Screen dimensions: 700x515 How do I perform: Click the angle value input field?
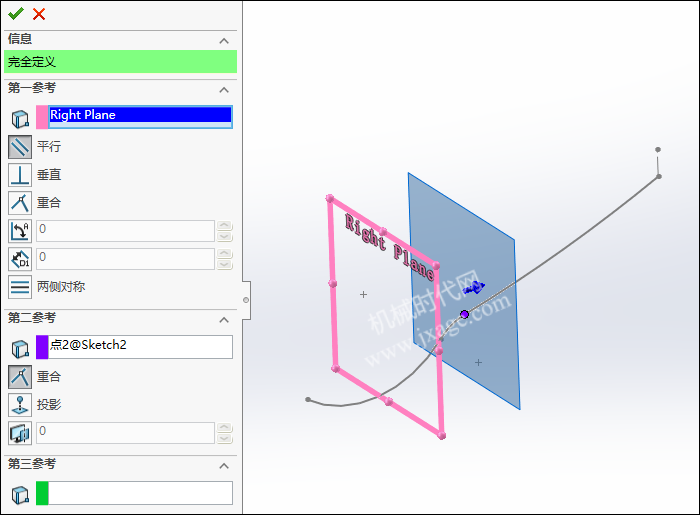125,231
